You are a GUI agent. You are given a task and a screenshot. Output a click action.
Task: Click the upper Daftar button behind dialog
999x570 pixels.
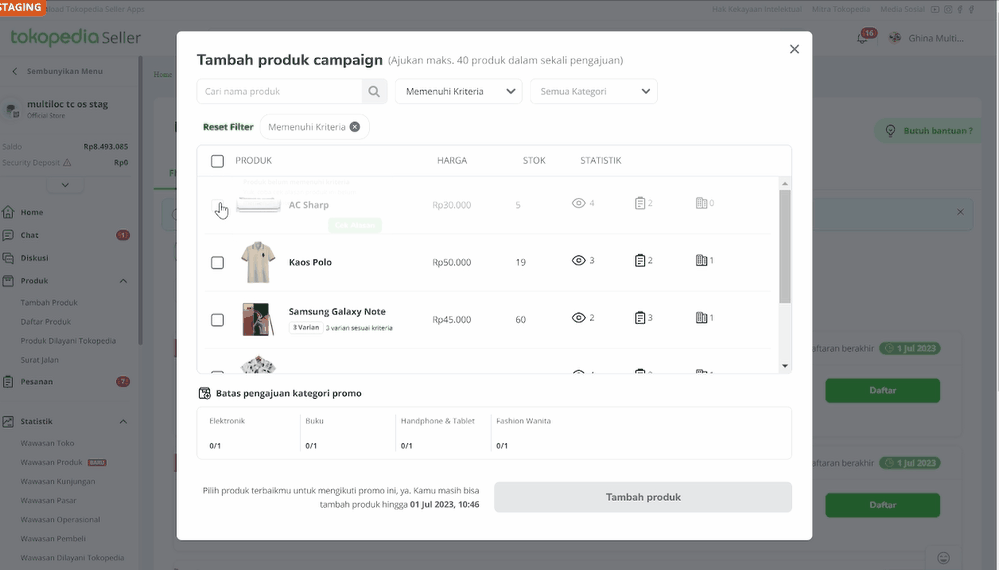click(882, 390)
